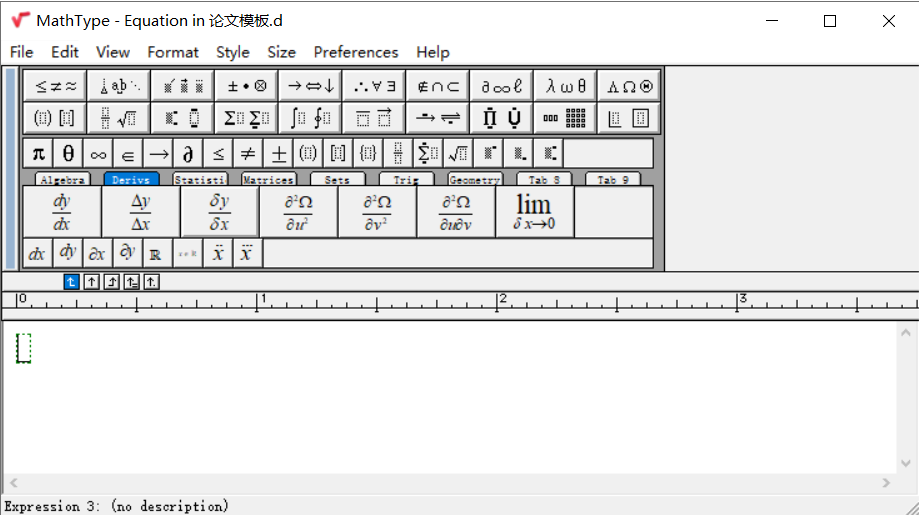Insert the Δy/Δx expression

click(141, 212)
